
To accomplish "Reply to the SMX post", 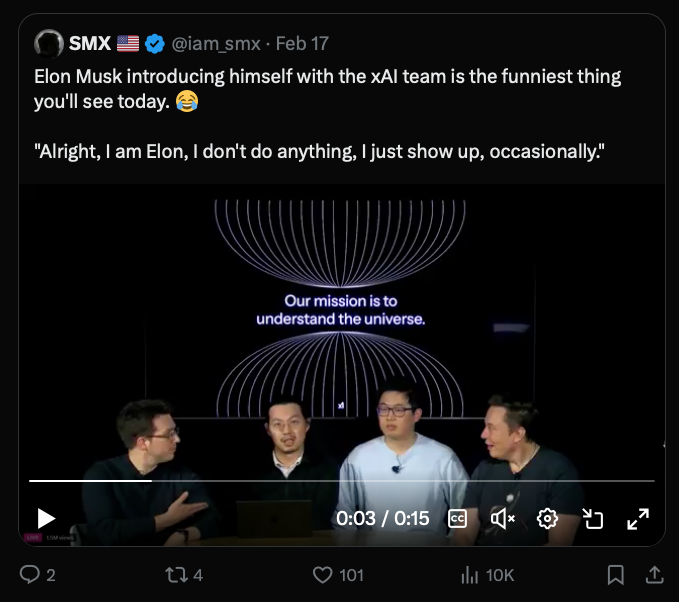I will [x=31, y=575].
